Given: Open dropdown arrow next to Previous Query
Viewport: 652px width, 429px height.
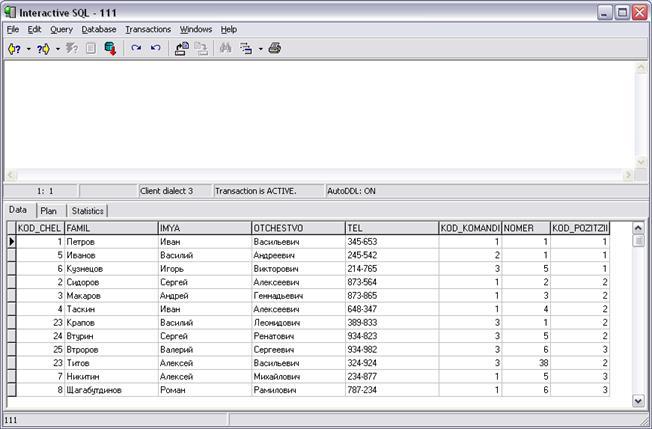Looking at the screenshot, I should (x=28, y=48).
